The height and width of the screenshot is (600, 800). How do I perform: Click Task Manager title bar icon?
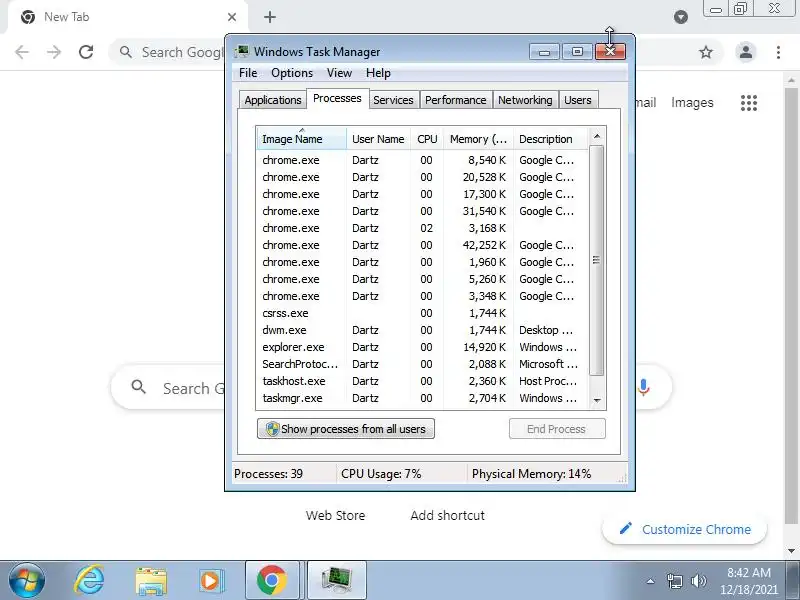[242, 51]
